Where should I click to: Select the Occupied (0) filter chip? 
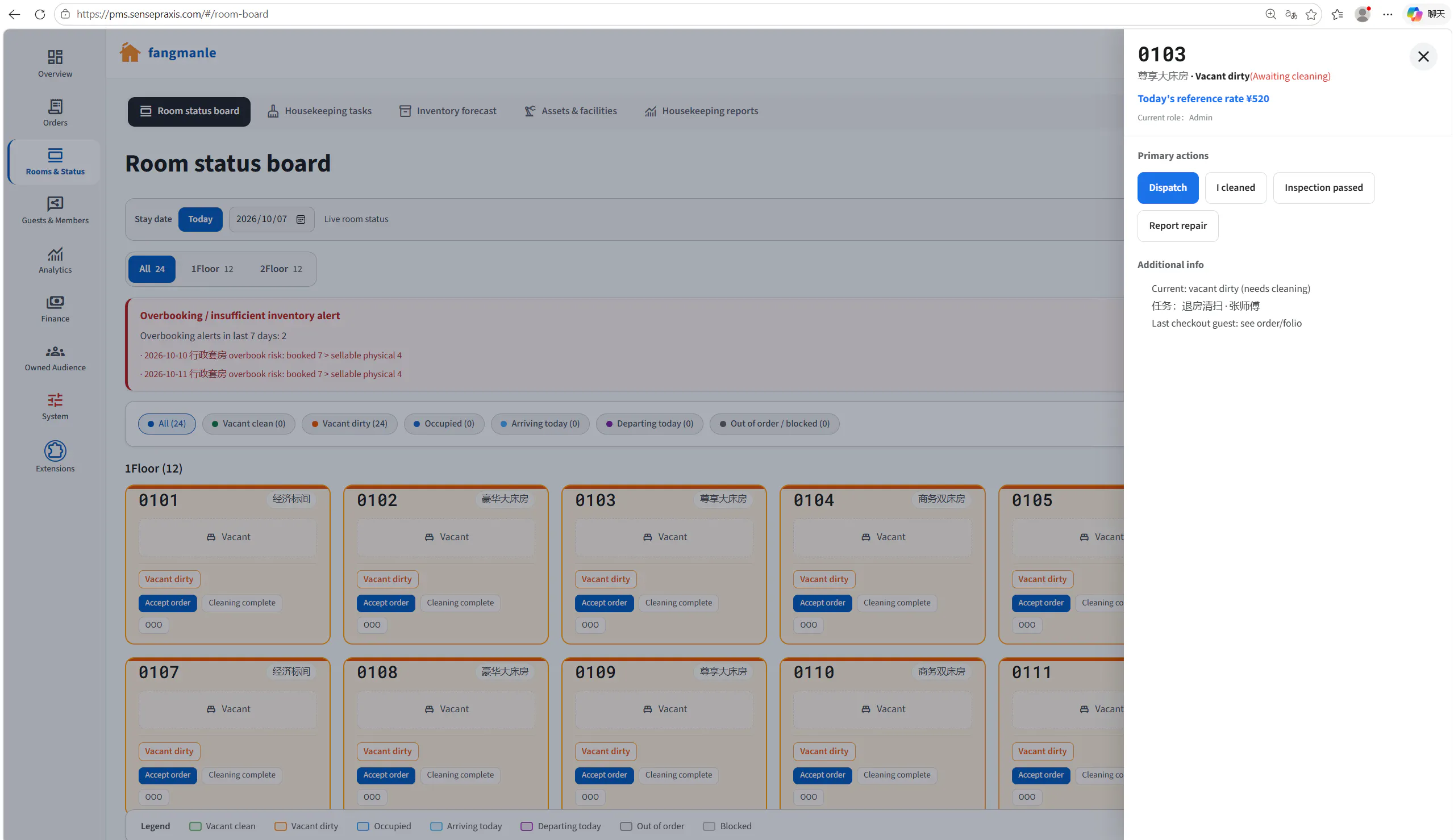pos(444,424)
